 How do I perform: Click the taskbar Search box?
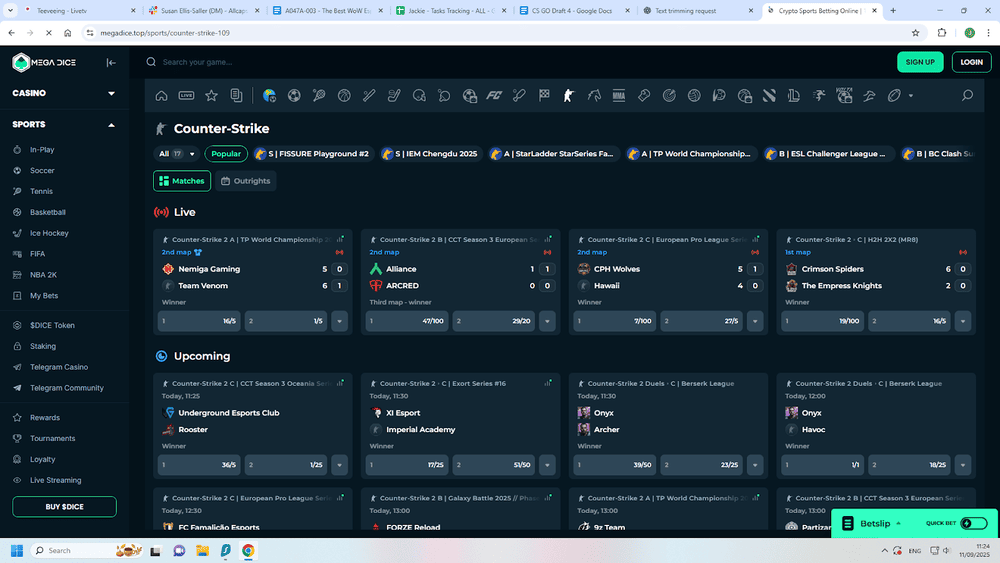point(86,551)
